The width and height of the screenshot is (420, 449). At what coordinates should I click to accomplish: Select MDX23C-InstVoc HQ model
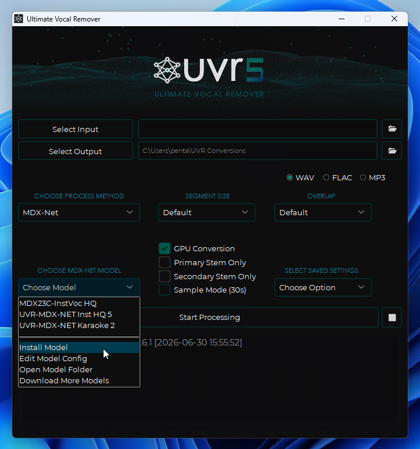[x=79, y=303]
